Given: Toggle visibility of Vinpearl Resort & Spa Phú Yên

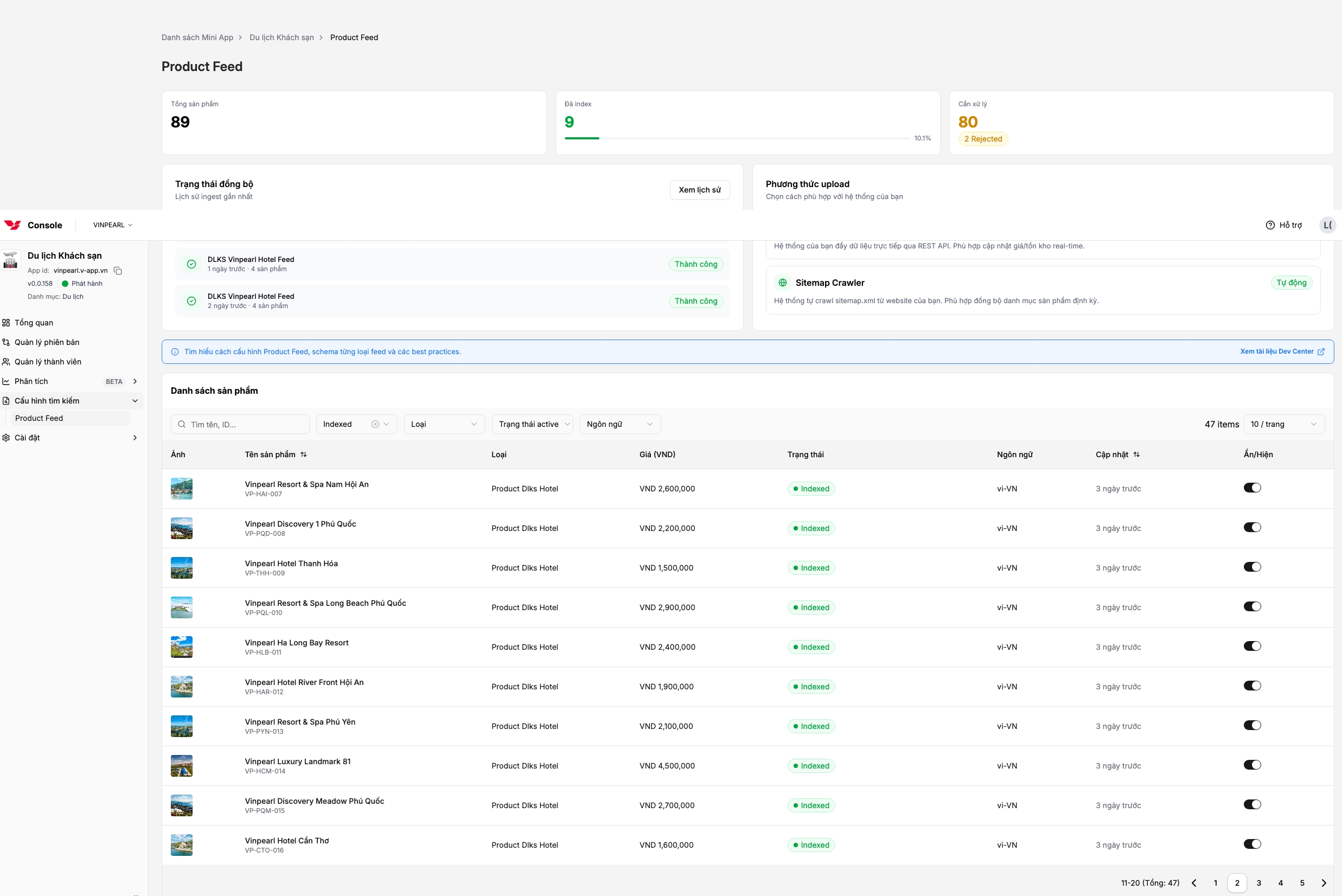Looking at the screenshot, I should [x=1252, y=726].
